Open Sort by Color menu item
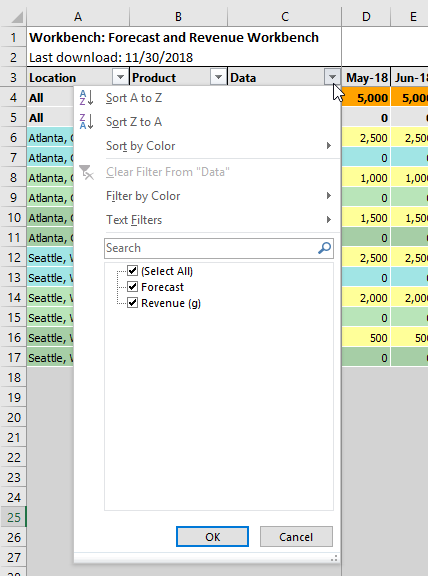Image resolution: width=428 pixels, height=576 pixels. (207, 146)
